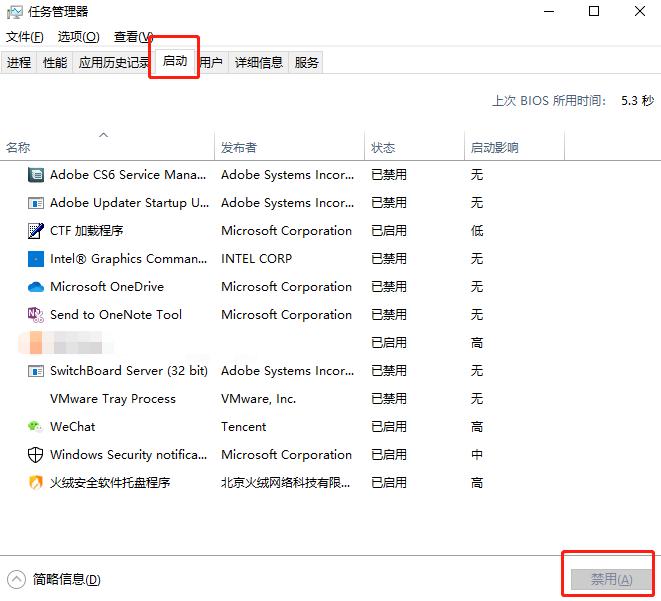Select the Adobe CS6 Service Mana... name
661x601 pixels.
coord(128,174)
